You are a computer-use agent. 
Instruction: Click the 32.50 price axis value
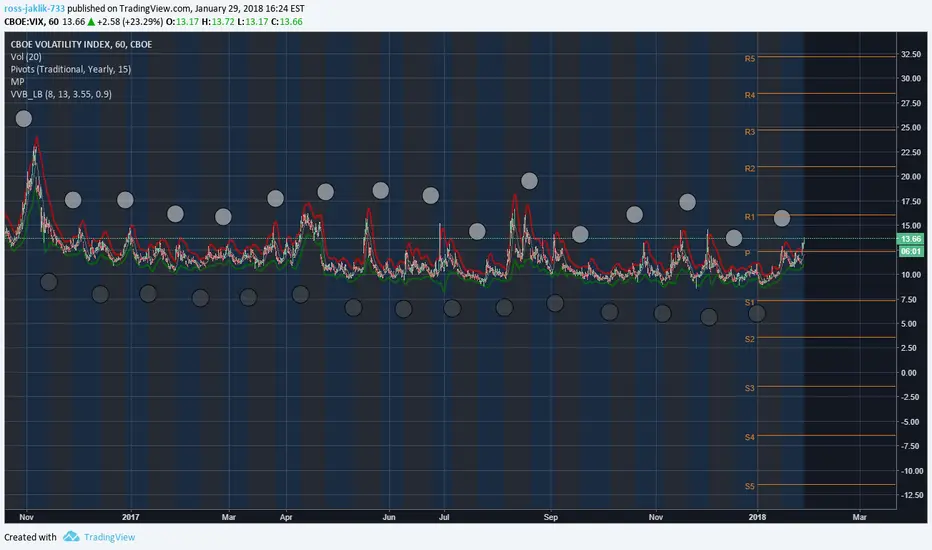pyautogui.click(x=911, y=54)
